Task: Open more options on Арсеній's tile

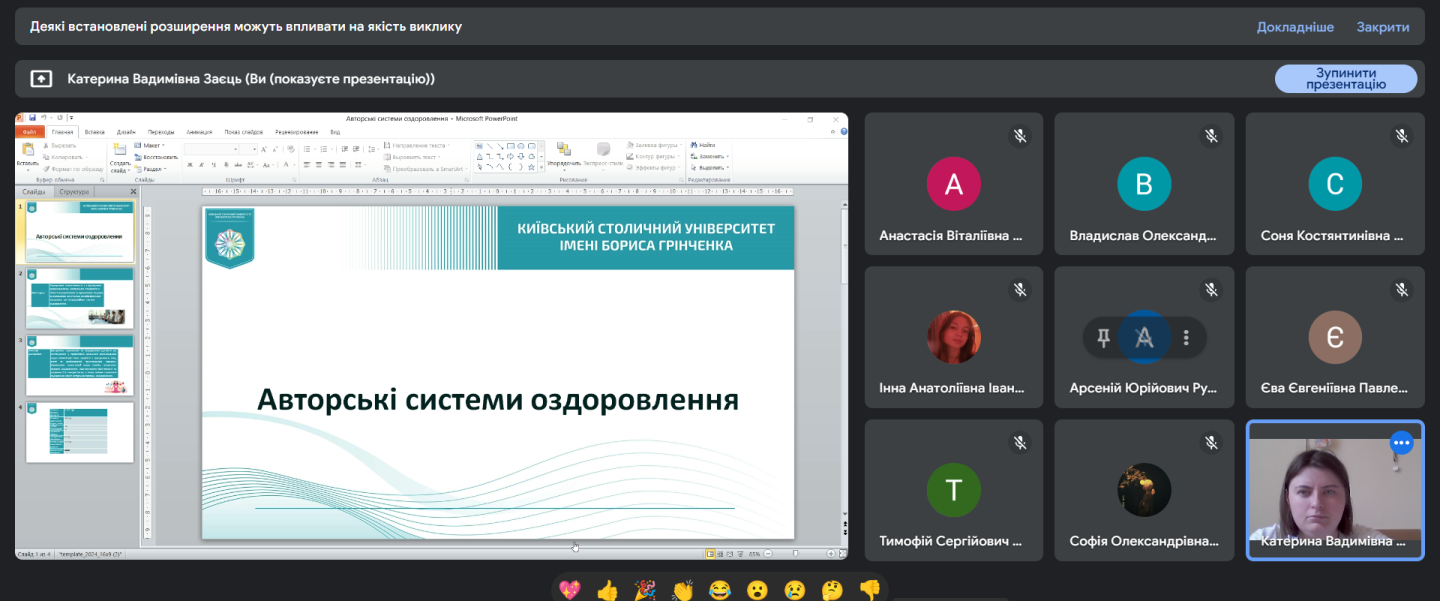Action: 1186,338
